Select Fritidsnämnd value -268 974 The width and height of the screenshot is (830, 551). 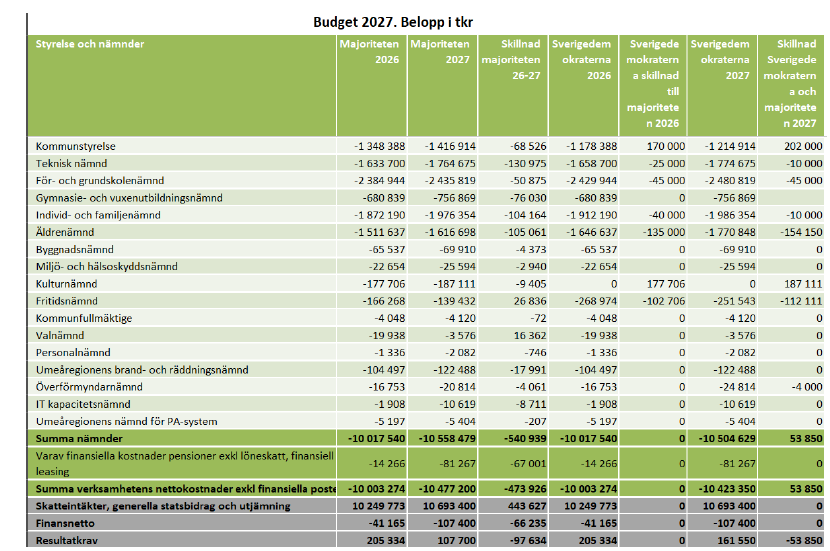tap(596, 301)
